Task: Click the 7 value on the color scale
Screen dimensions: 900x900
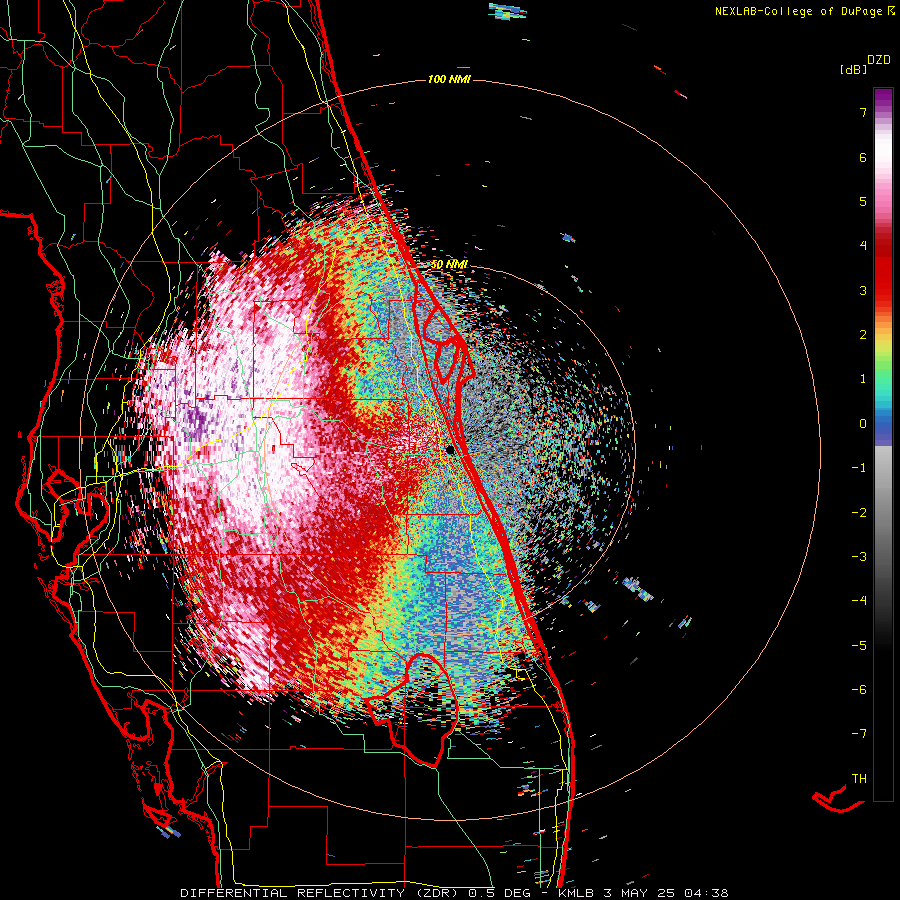Action: tap(863, 112)
